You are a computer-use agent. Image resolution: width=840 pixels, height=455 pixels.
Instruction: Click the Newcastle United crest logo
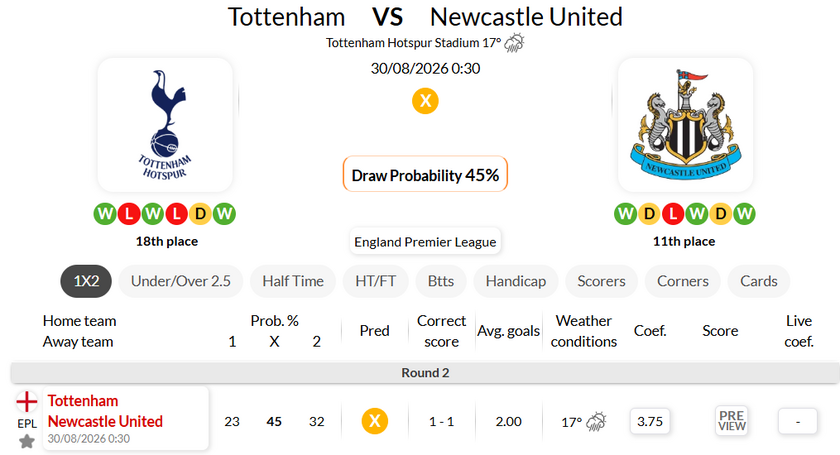coord(685,124)
